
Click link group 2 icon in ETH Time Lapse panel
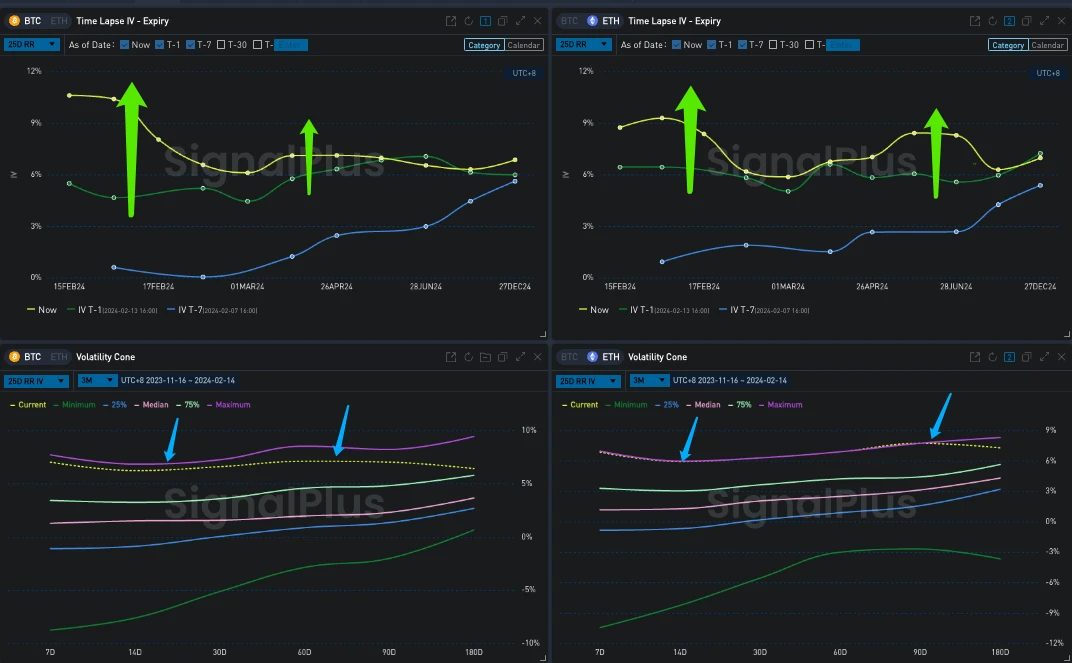[x=1009, y=21]
